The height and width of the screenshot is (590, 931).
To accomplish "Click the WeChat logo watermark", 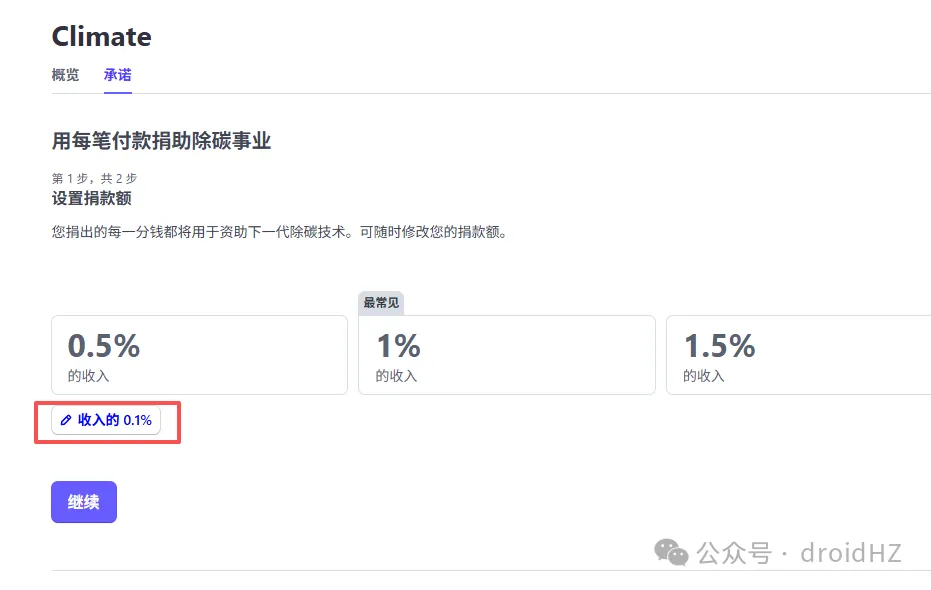I will (671, 551).
